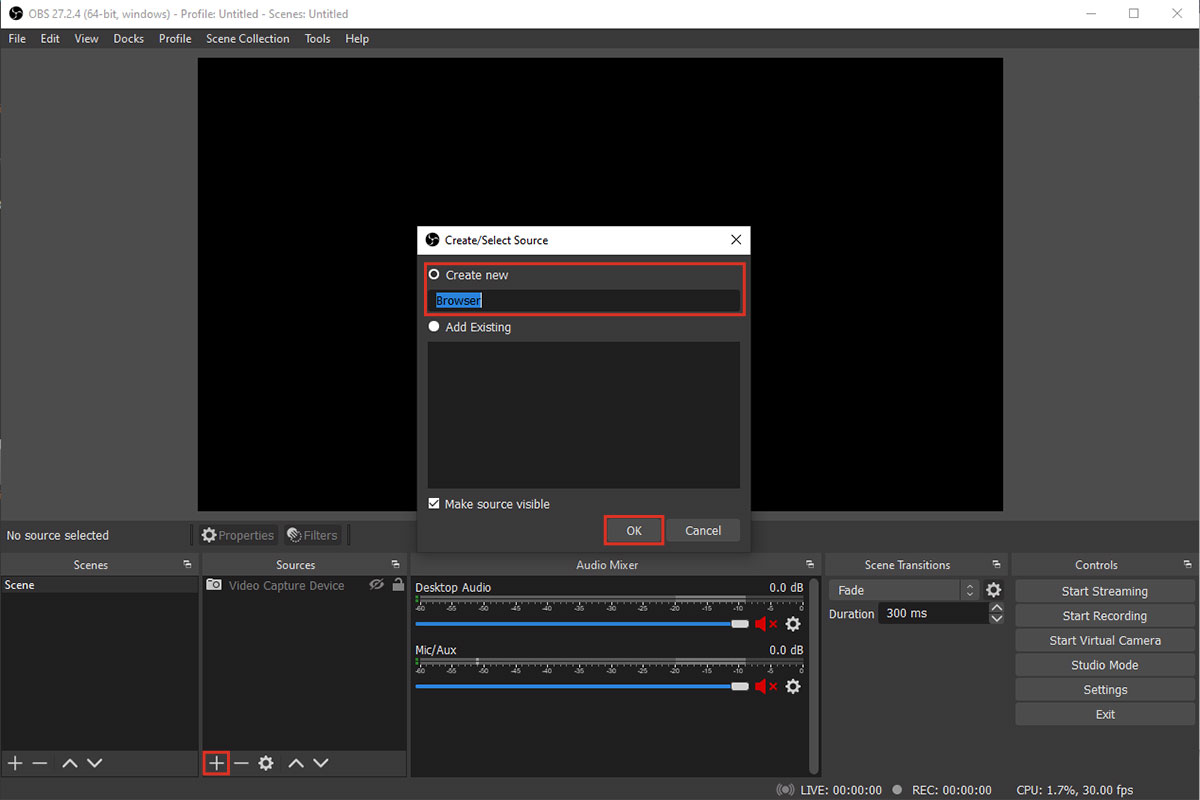This screenshot has width=1200, height=800.
Task: Toggle Video Capture Device visibility eye
Action: pyautogui.click(x=377, y=585)
